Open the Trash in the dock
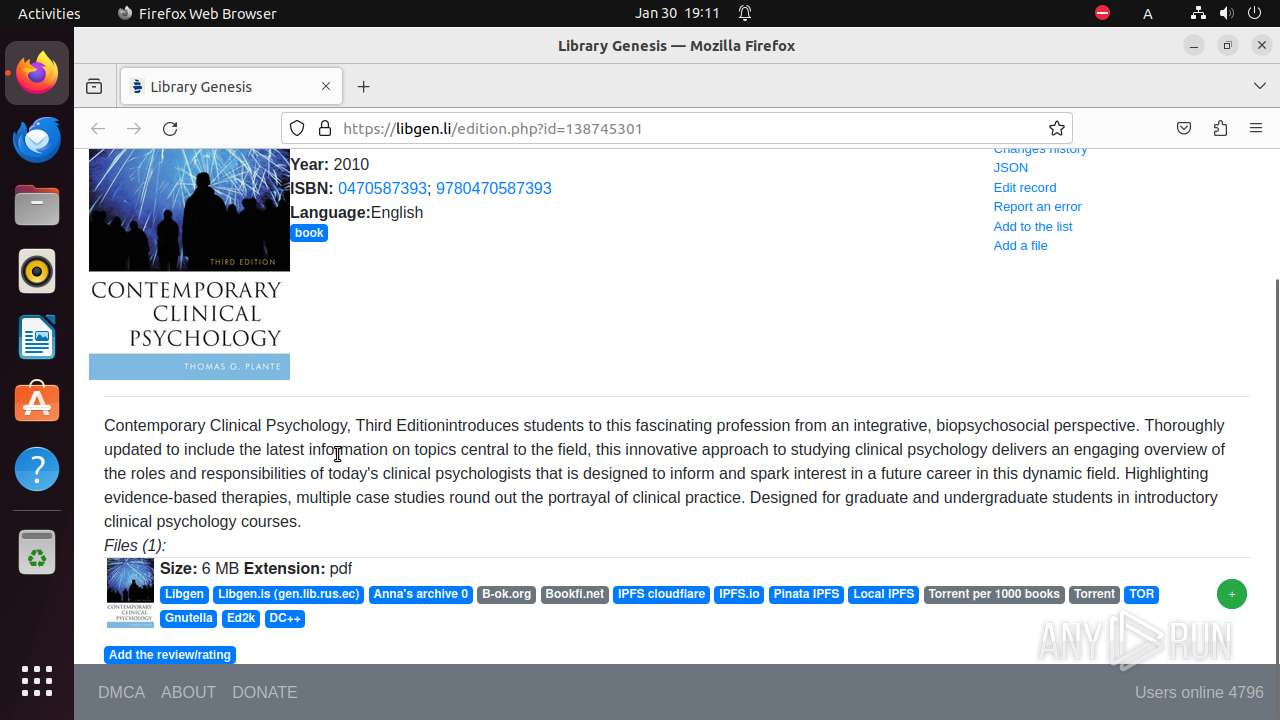Screen dimensions: 1280x720 point(37,553)
